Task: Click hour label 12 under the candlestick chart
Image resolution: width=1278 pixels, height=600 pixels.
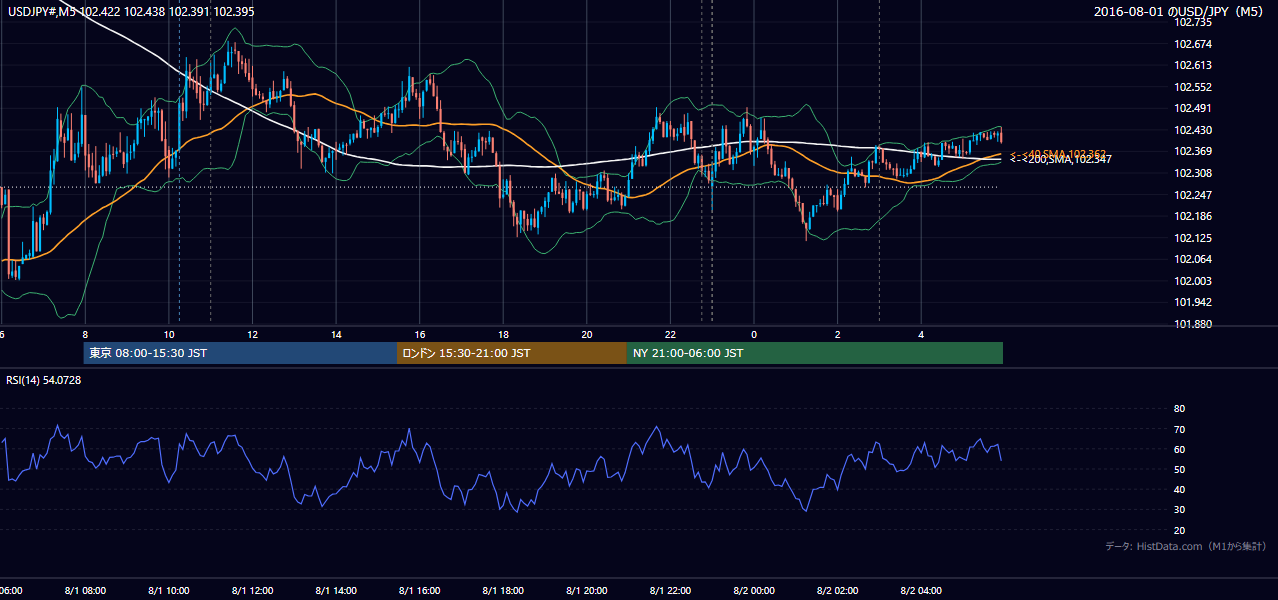Action: click(253, 334)
